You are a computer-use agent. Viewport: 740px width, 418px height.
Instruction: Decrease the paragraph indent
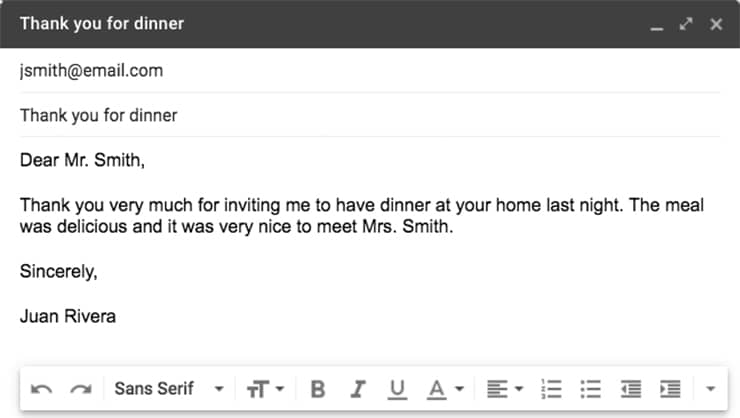(x=630, y=388)
